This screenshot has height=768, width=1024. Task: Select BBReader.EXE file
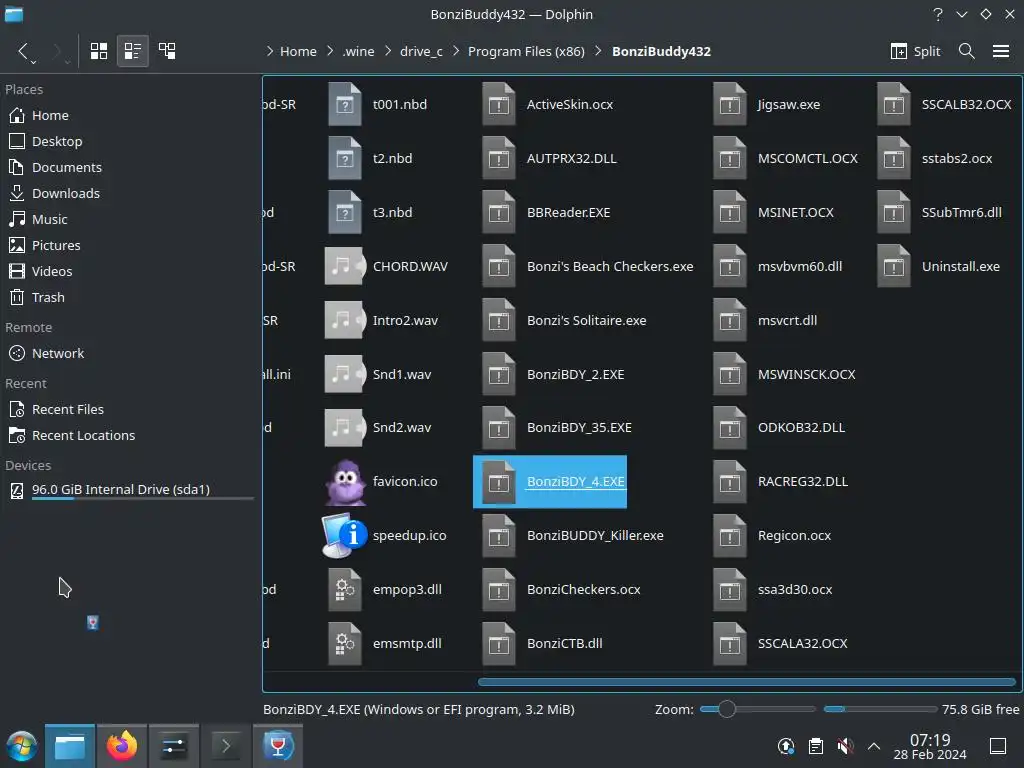[547, 213]
